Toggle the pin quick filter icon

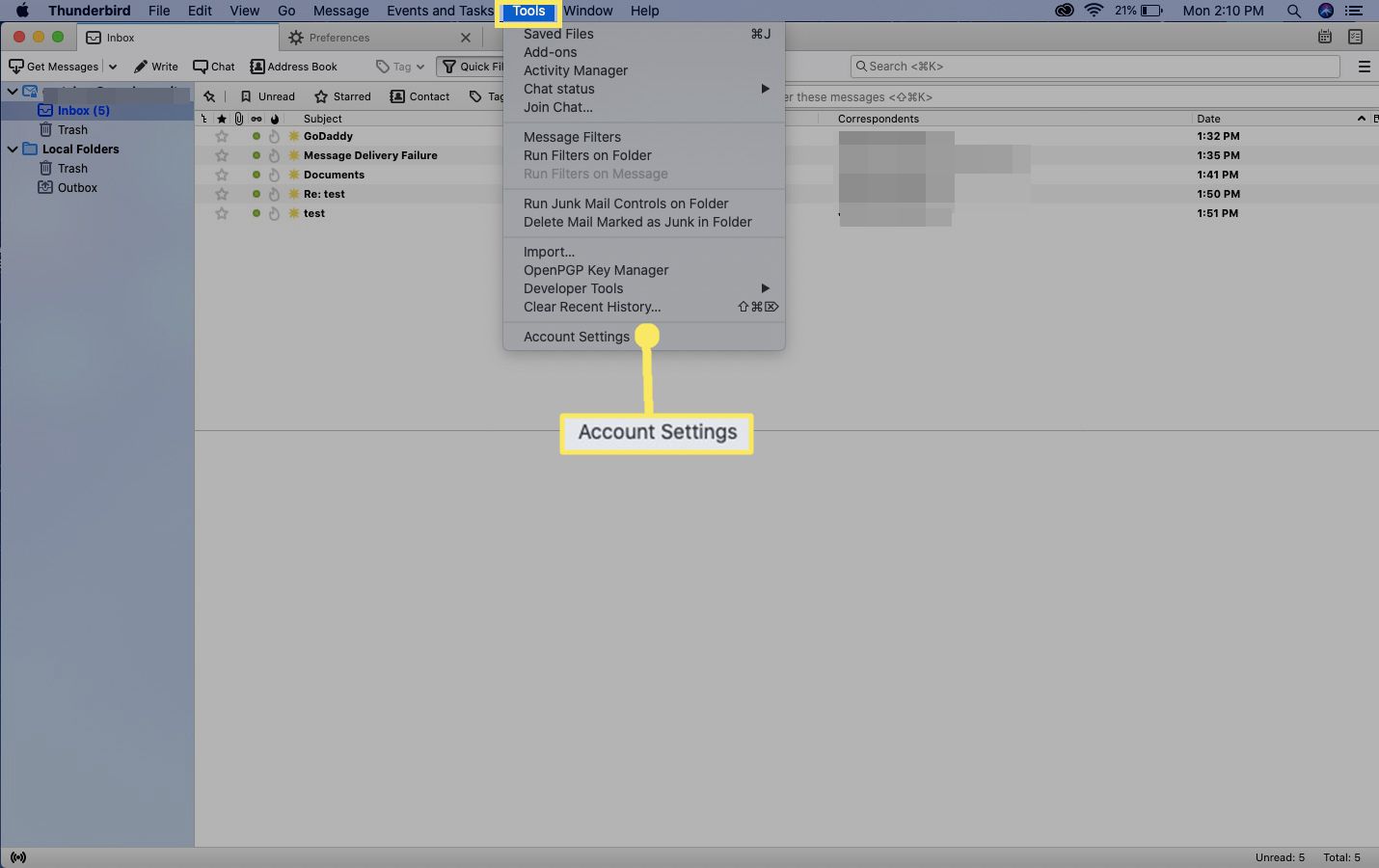pyautogui.click(x=209, y=96)
